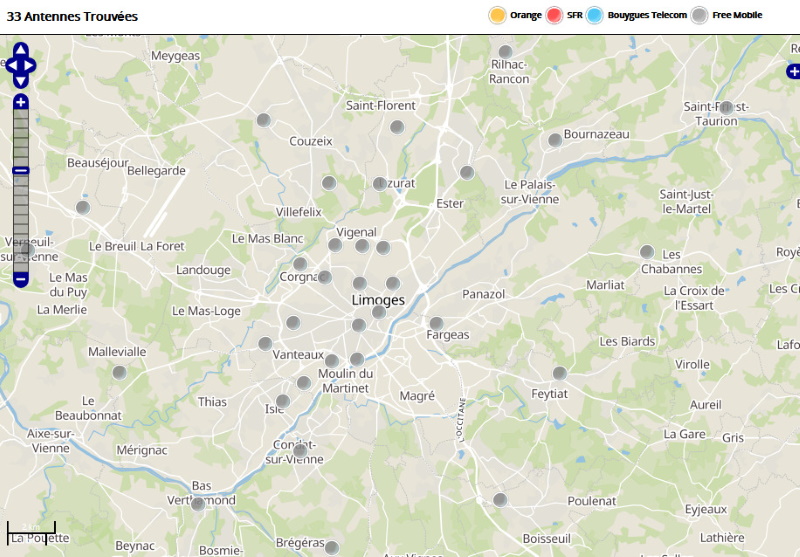Select antenna marker northwest of Vanteaux
Image resolution: width=800 pixels, height=557 pixels.
pyautogui.click(x=265, y=343)
